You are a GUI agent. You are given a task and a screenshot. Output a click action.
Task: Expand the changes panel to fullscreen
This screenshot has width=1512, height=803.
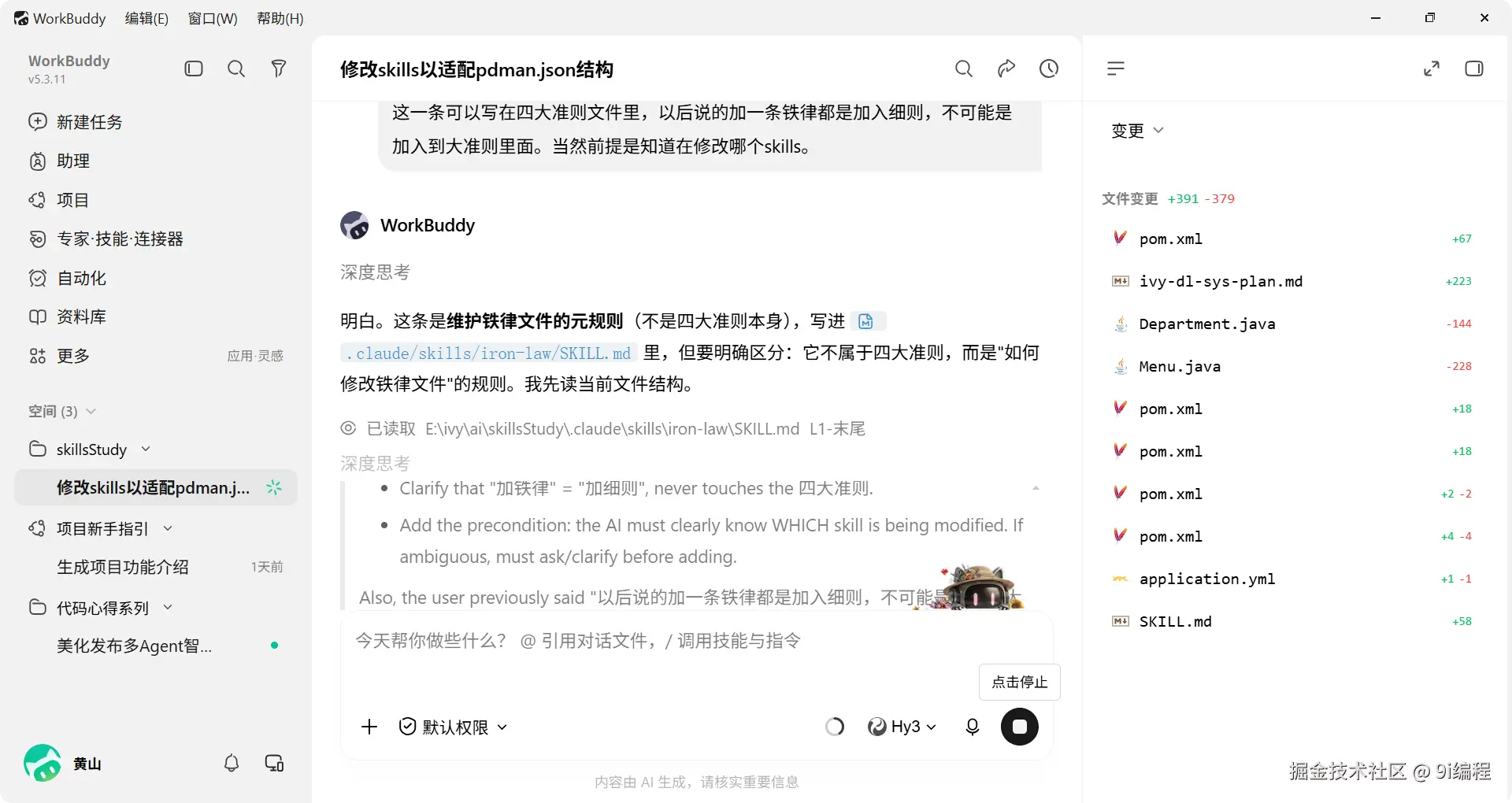pyautogui.click(x=1432, y=68)
